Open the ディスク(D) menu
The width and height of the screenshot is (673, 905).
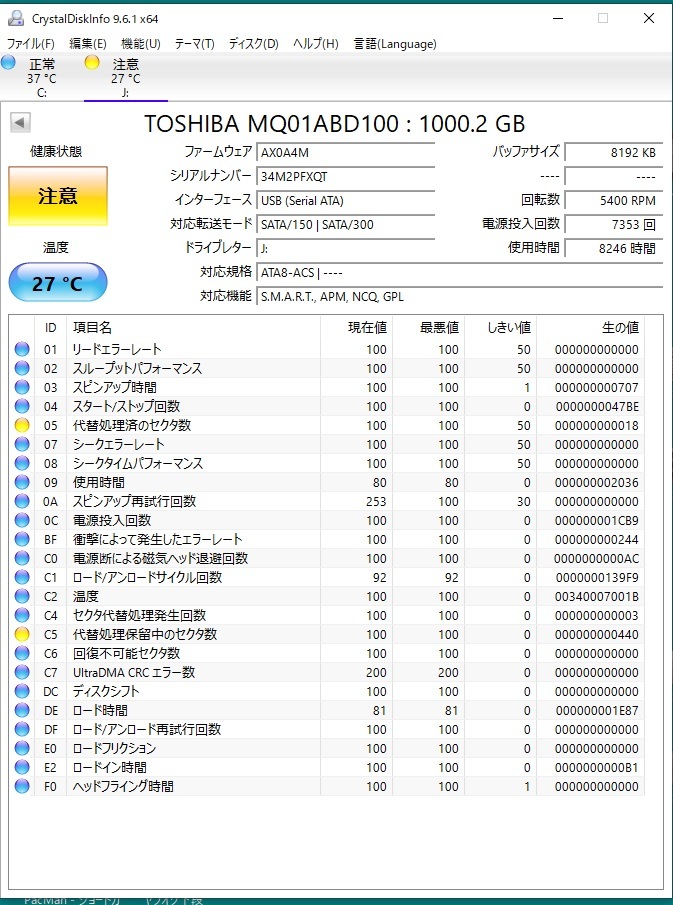click(253, 44)
